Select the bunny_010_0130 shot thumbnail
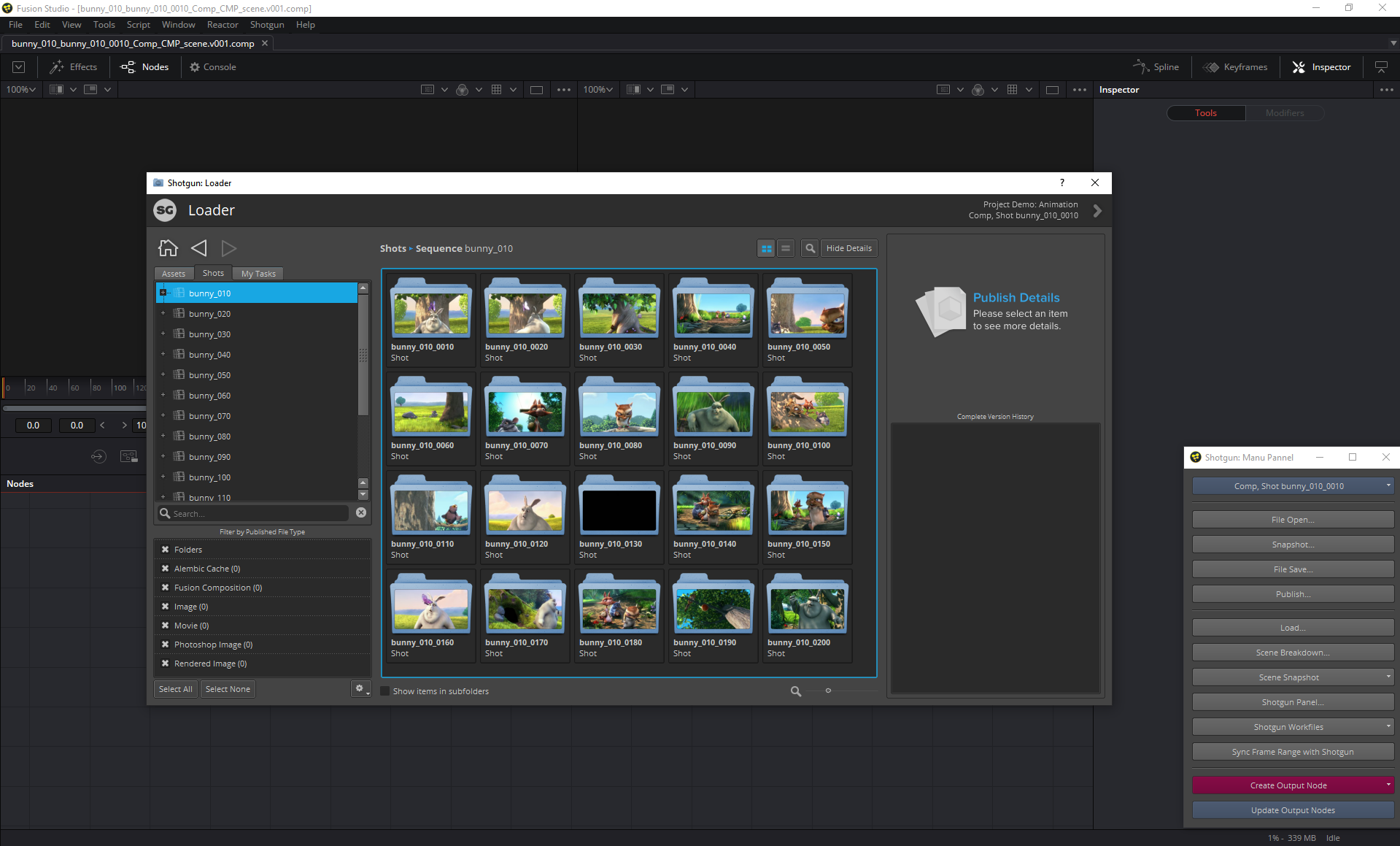Image resolution: width=1400 pixels, height=846 pixels. (619, 518)
